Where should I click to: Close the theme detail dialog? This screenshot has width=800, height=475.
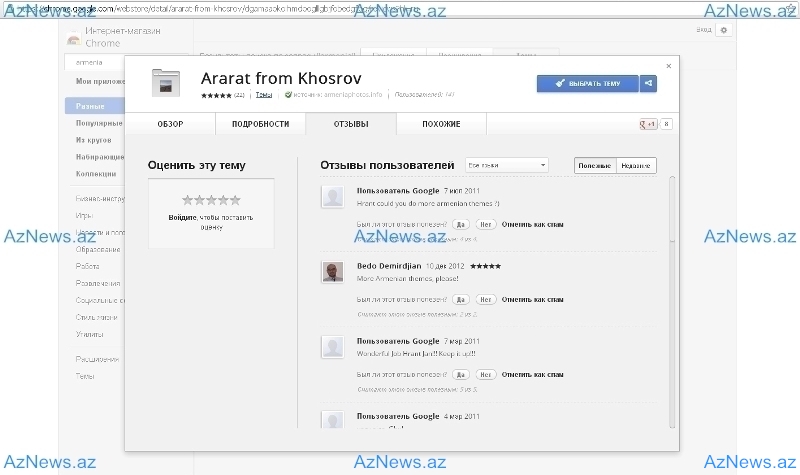(x=668, y=66)
